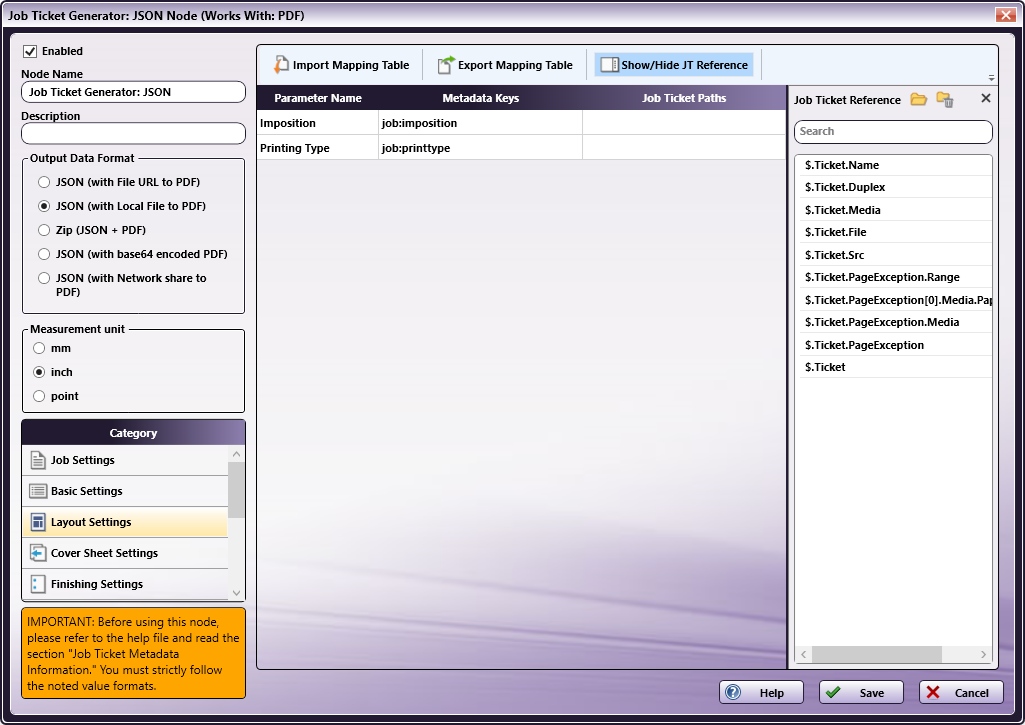Click Job Ticket Paths cell for Imposition

(x=684, y=123)
